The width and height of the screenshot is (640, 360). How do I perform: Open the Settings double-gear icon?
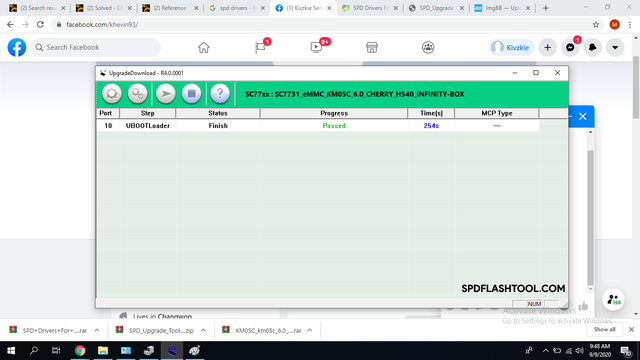pyautogui.click(x=138, y=94)
